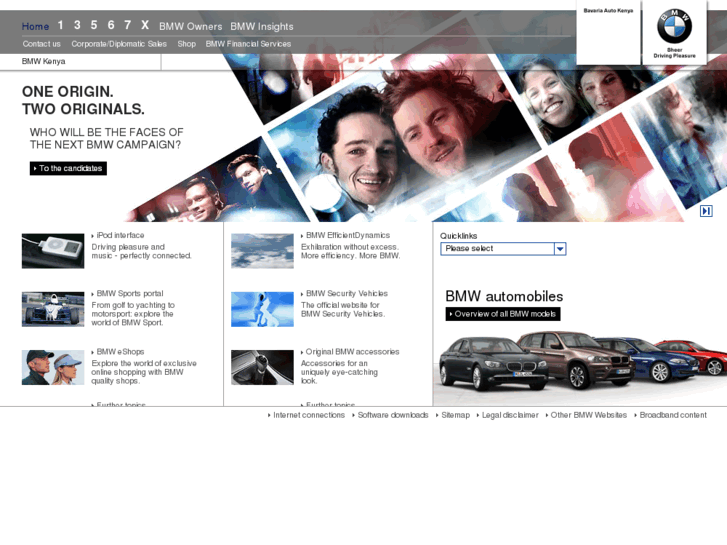Click the BMW cars lineup image

pyautogui.click(x=580, y=366)
